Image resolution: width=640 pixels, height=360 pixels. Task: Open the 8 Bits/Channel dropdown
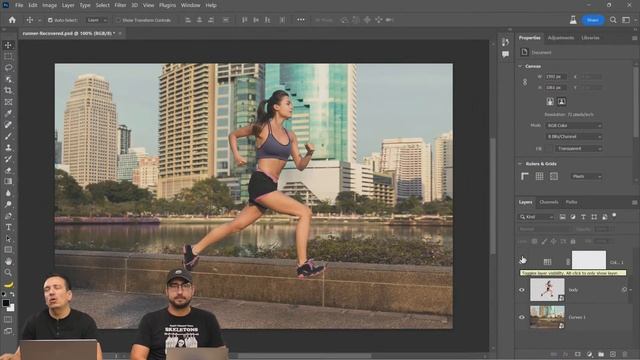pos(574,137)
